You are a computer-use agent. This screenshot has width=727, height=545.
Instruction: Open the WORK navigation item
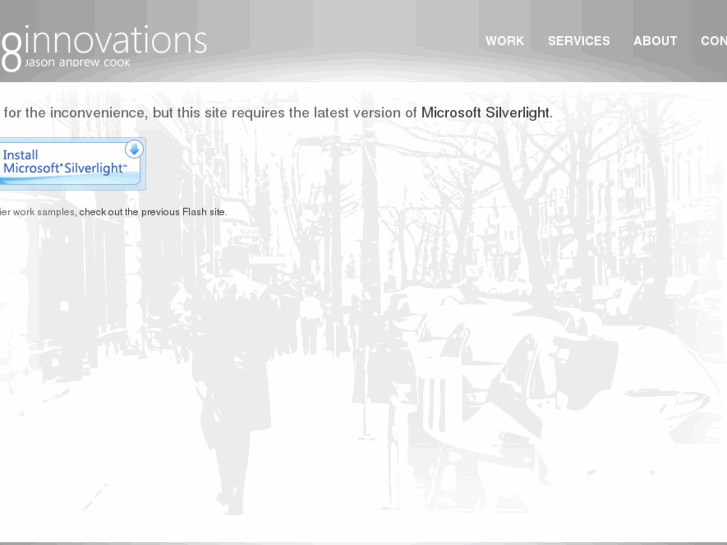(x=504, y=41)
